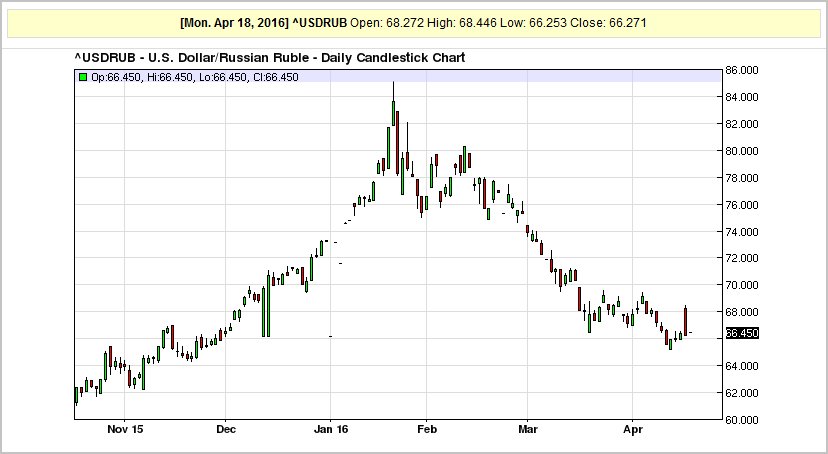Viewport: 828px width, 454px height.
Task: Click the 60.000 y-axis label
Action: click(x=742, y=420)
